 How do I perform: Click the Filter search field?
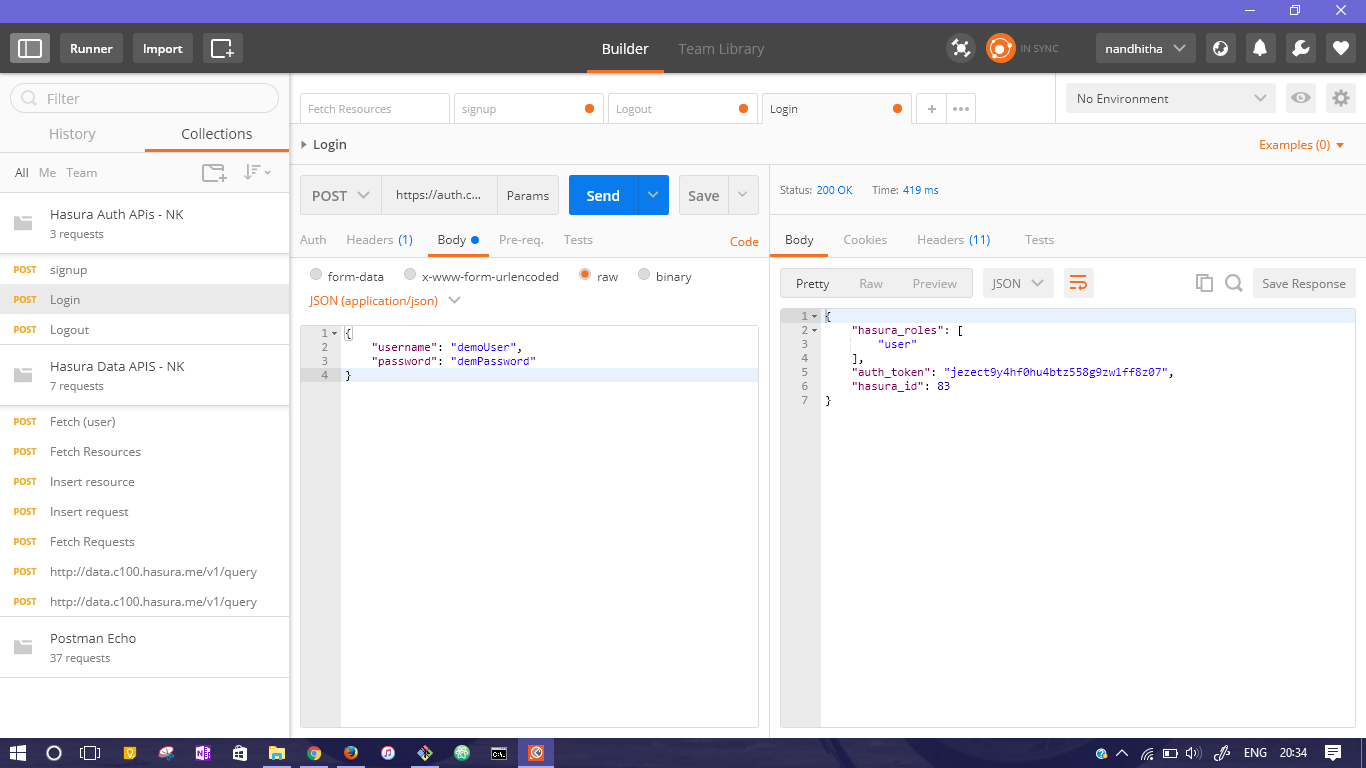point(145,98)
